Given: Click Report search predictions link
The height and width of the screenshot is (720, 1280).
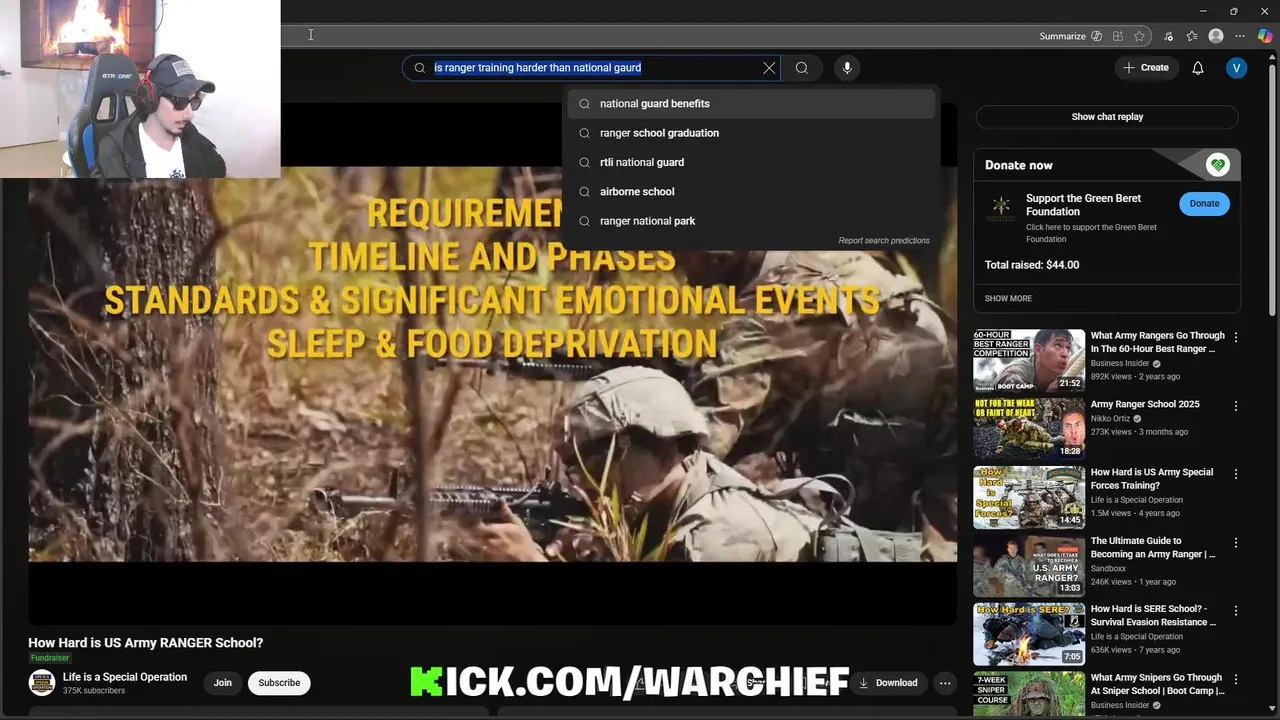Looking at the screenshot, I should (884, 241).
